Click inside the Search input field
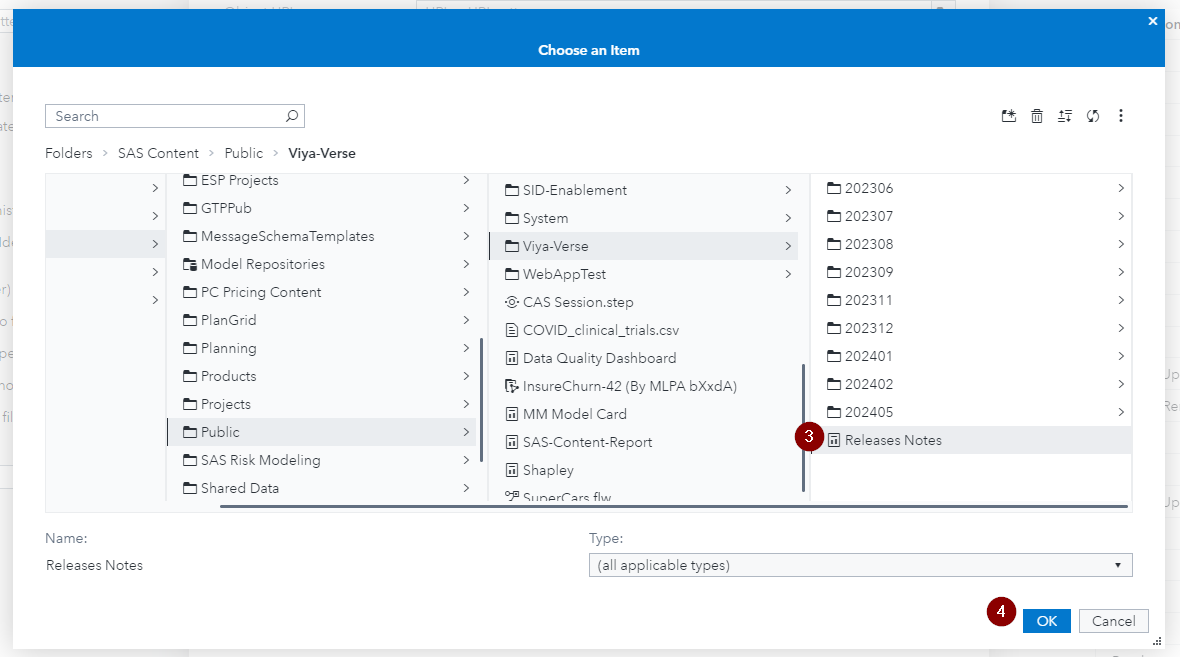This screenshot has height=657, width=1180. point(160,115)
